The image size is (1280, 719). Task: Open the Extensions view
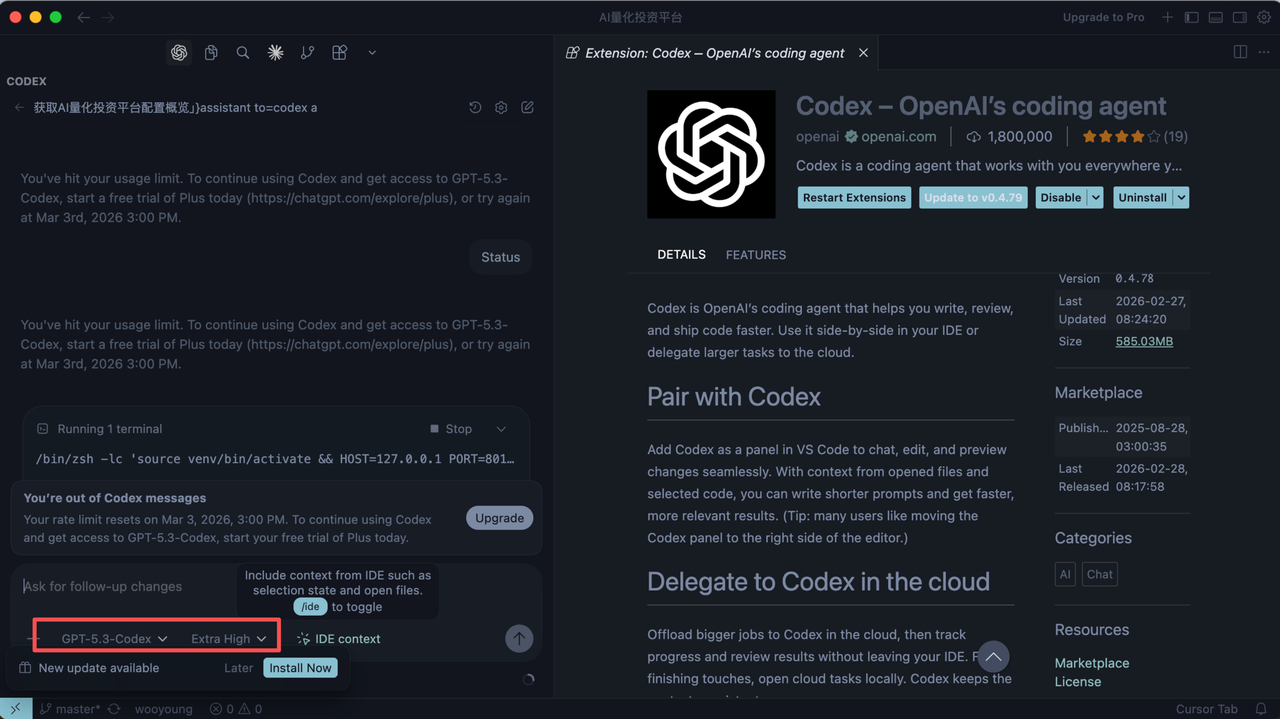coord(340,53)
